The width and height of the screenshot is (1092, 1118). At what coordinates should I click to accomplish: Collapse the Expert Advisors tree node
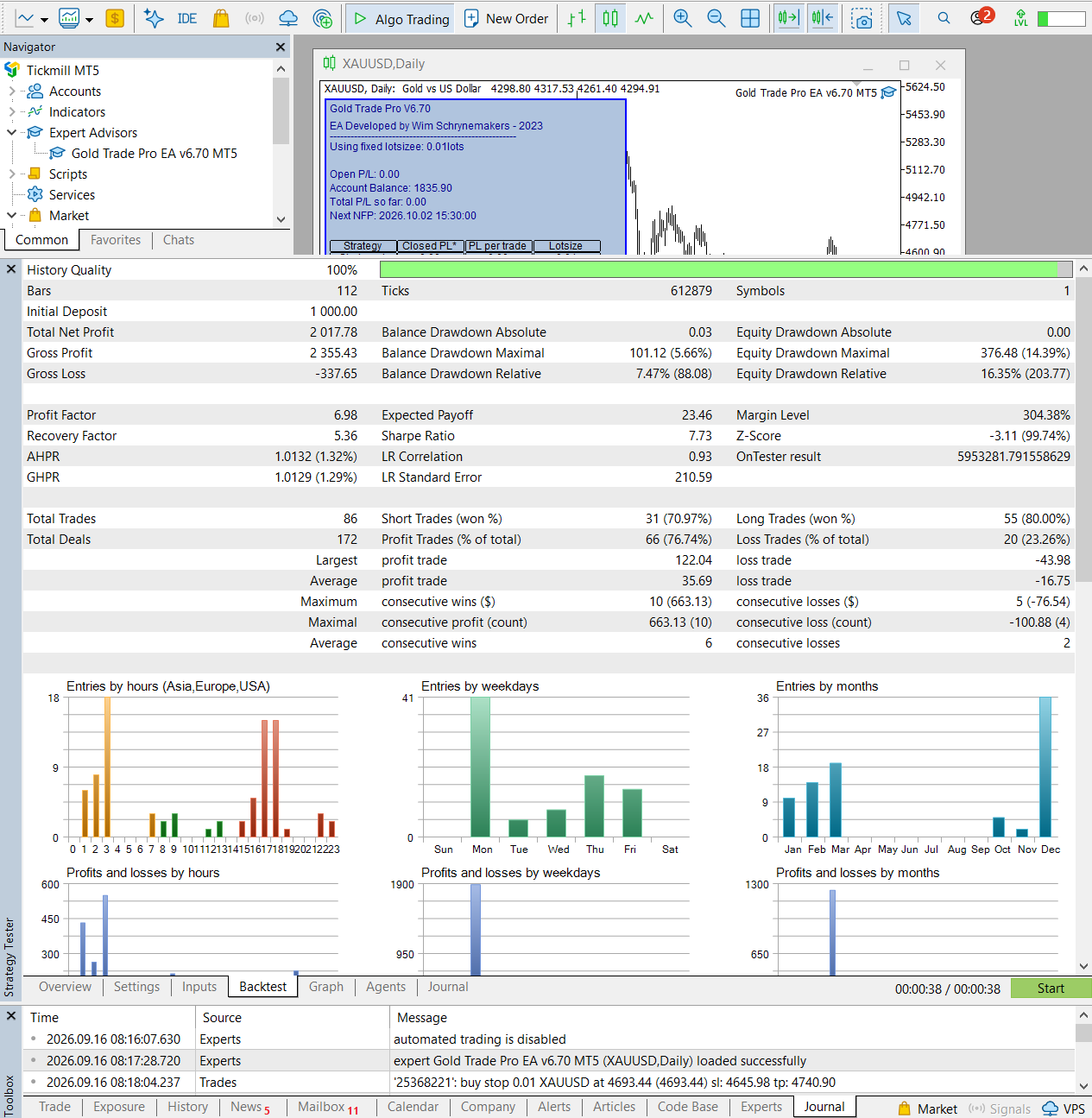[11, 133]
